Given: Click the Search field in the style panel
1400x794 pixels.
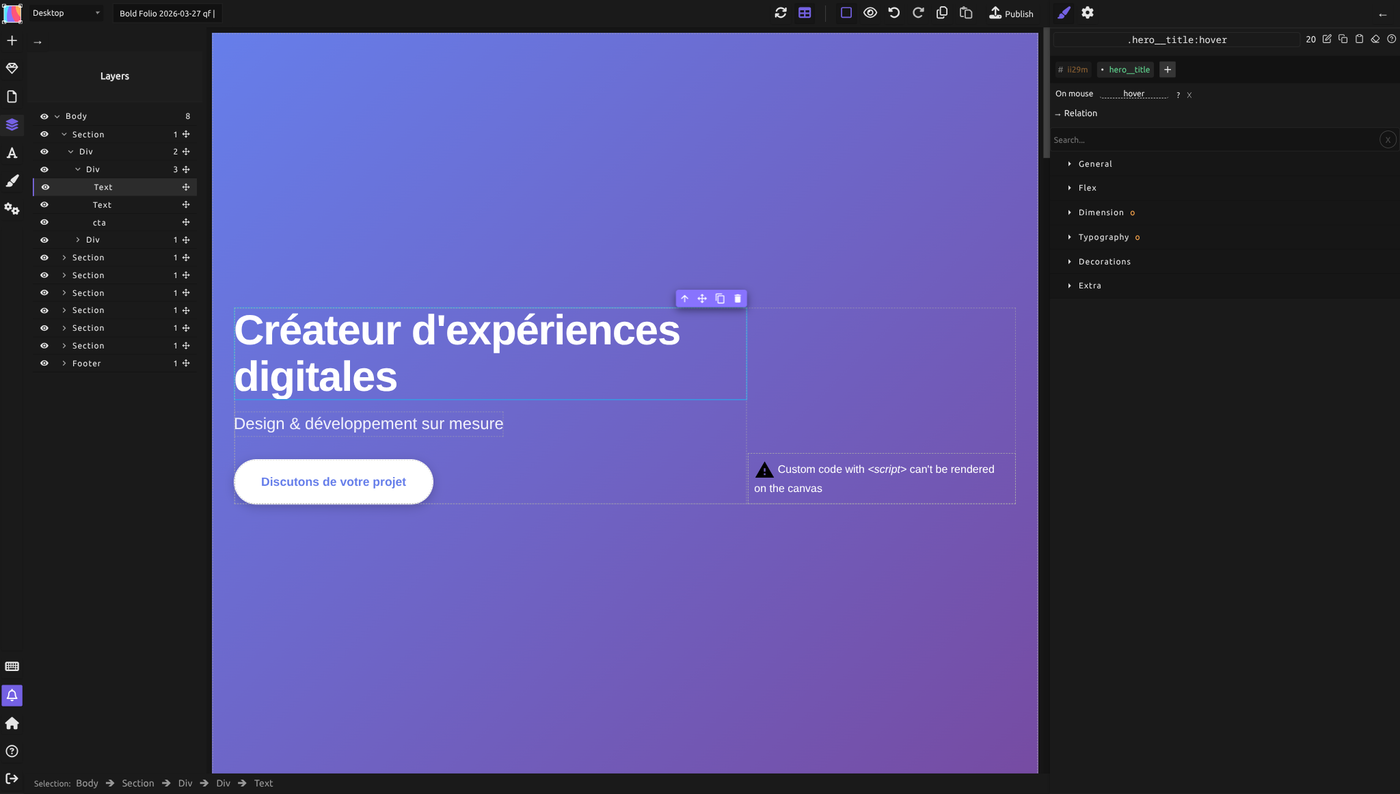Looking at the screenshot, I should (1150, 139).
